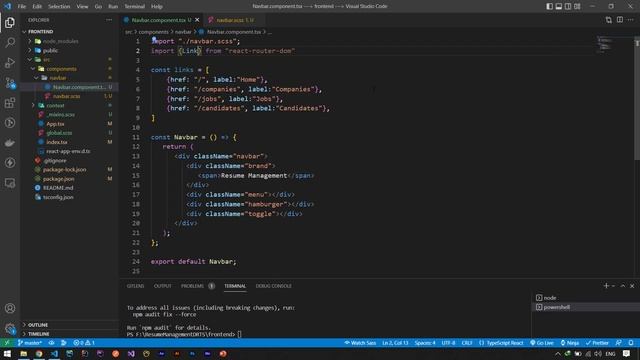The image size is (640, 360).
Task: Expand the OUTLINE section
Action: coord(69,324)
